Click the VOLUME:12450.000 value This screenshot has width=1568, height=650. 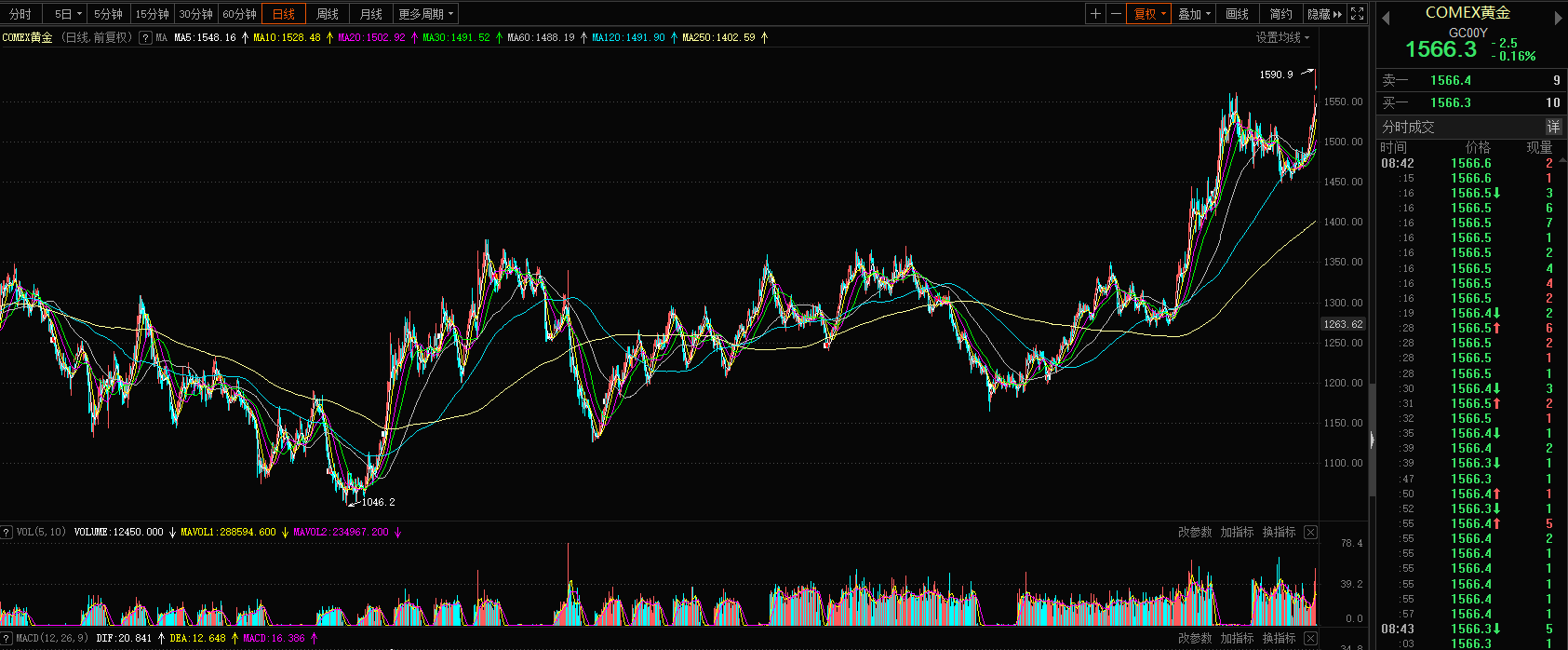click(118, 533)
